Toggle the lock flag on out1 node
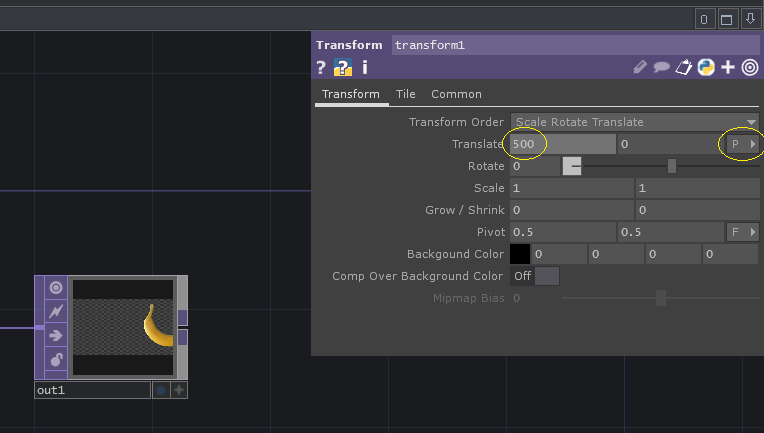The width and height of the screenshot is (764, 433). pyautogui.click(x=56, y=360)
